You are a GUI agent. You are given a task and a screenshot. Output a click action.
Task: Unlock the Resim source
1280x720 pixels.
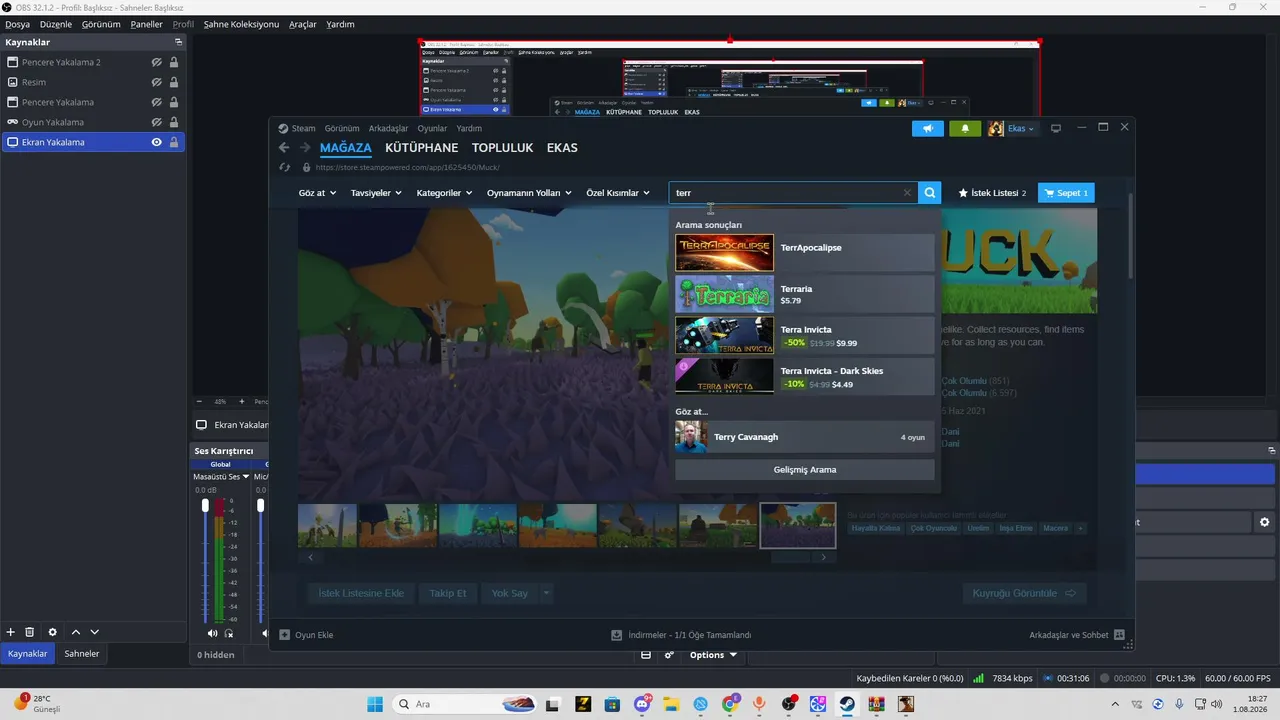tap(174, 82)
